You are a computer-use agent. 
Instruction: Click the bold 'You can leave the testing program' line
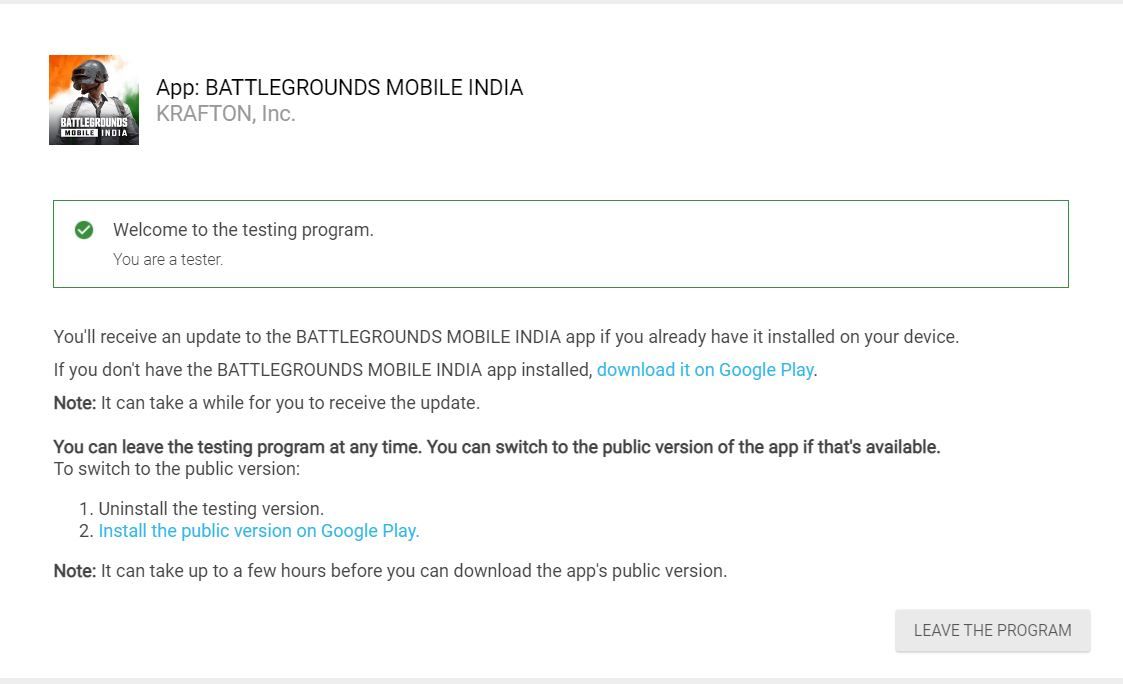coord(497,447)
